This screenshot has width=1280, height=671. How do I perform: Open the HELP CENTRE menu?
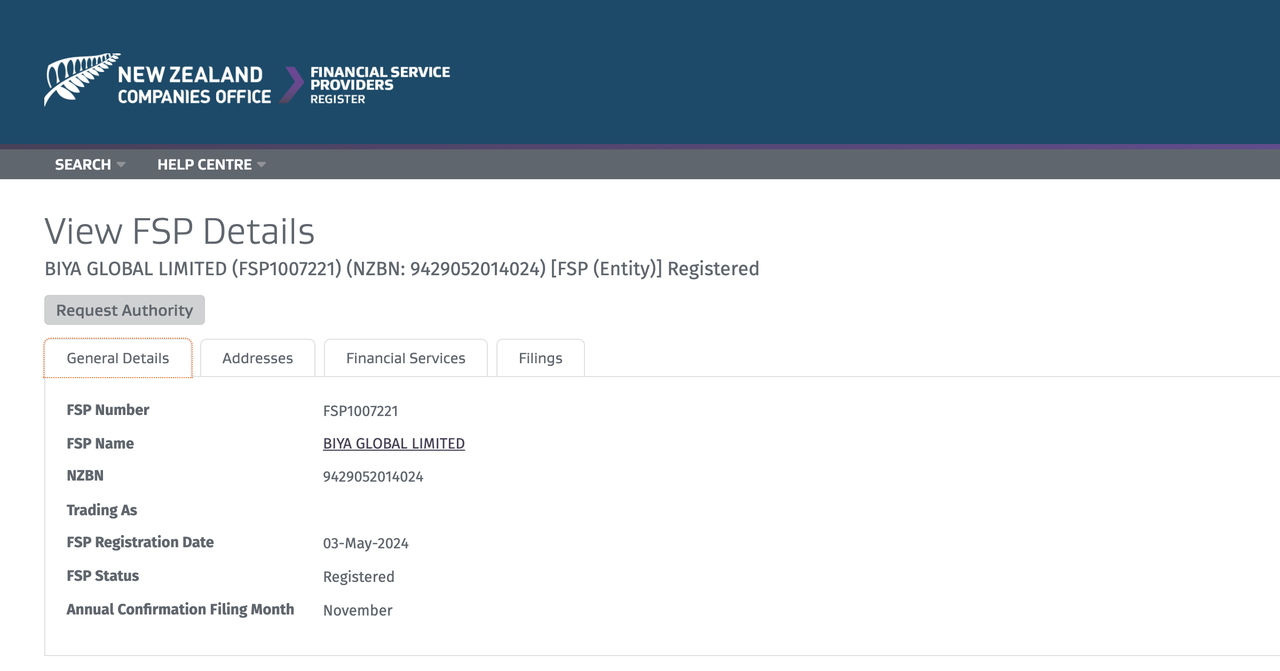[x=204, y=165]
